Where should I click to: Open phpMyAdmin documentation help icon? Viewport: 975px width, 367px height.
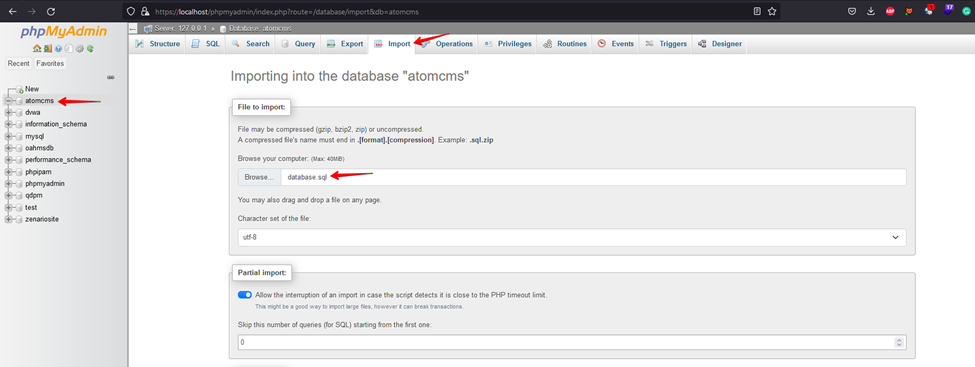[58, 49]
